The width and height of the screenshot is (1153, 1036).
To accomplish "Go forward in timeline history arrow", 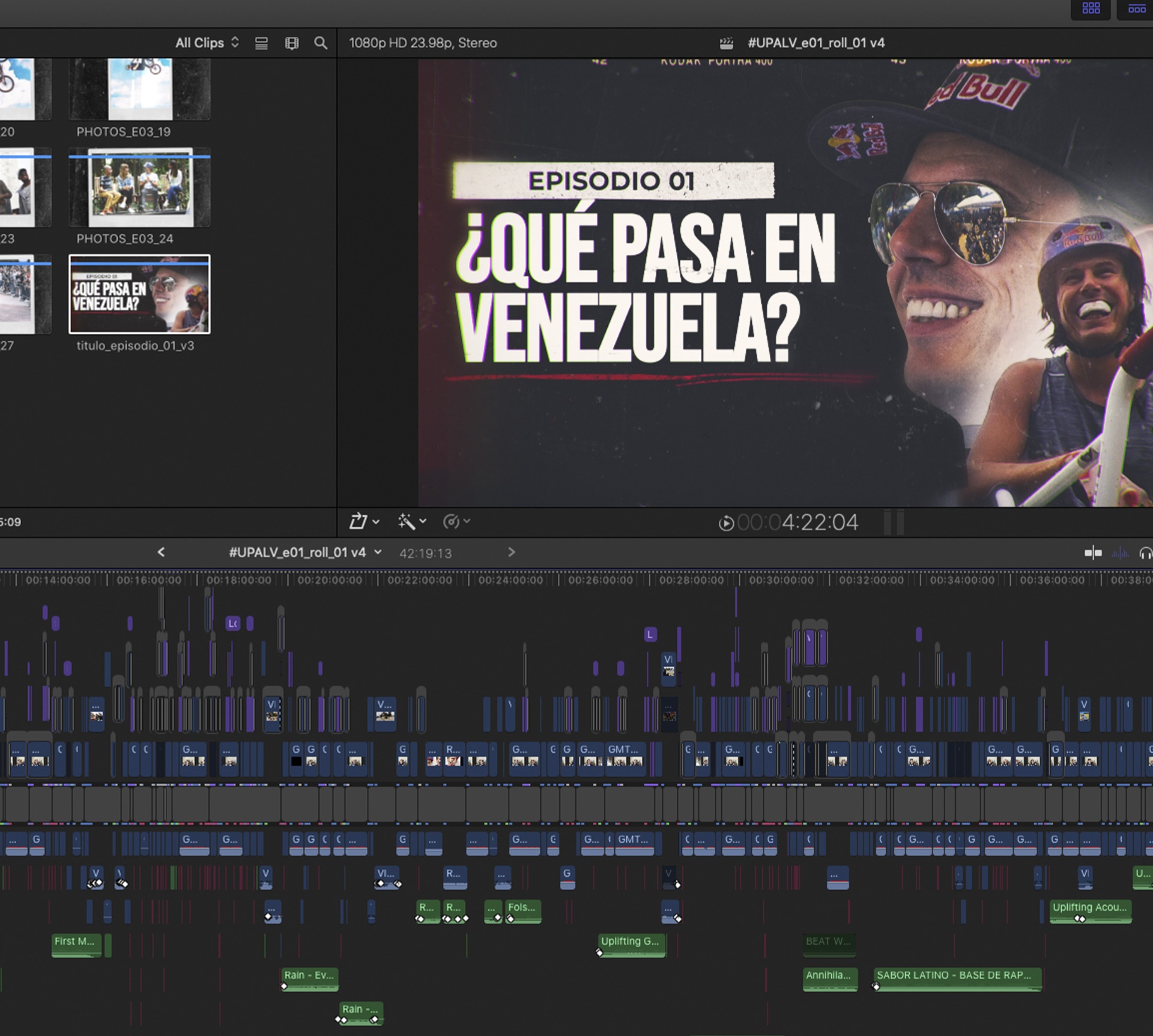I will tap(511, 552).
